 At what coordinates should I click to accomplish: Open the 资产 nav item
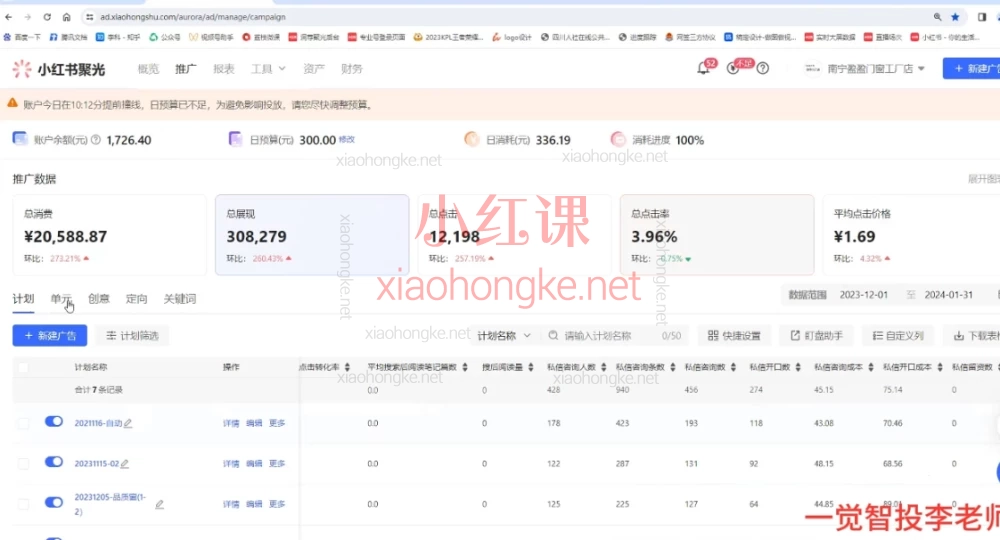(313, 69)
